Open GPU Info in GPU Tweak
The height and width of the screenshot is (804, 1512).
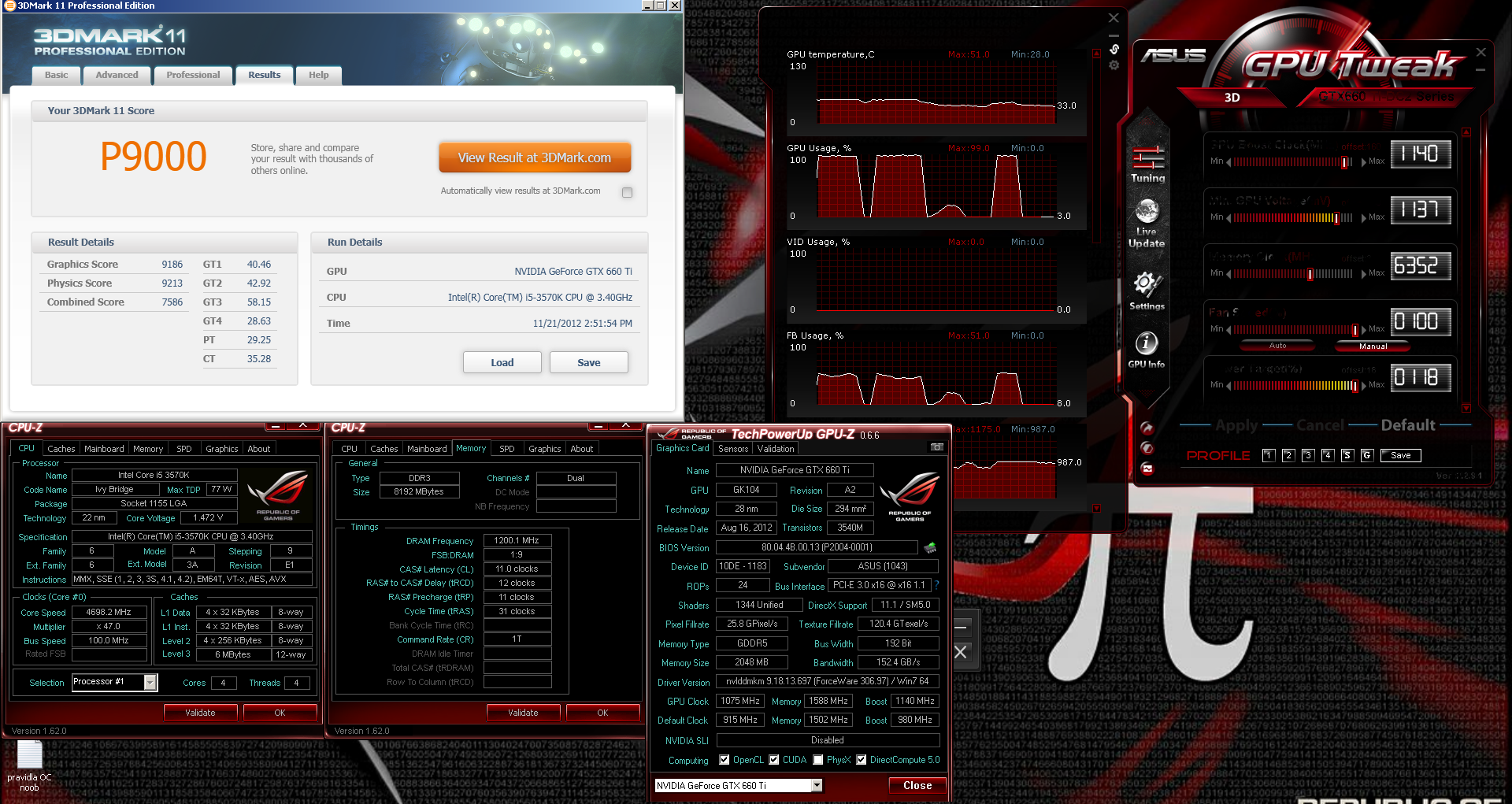tap(1146, 350)
